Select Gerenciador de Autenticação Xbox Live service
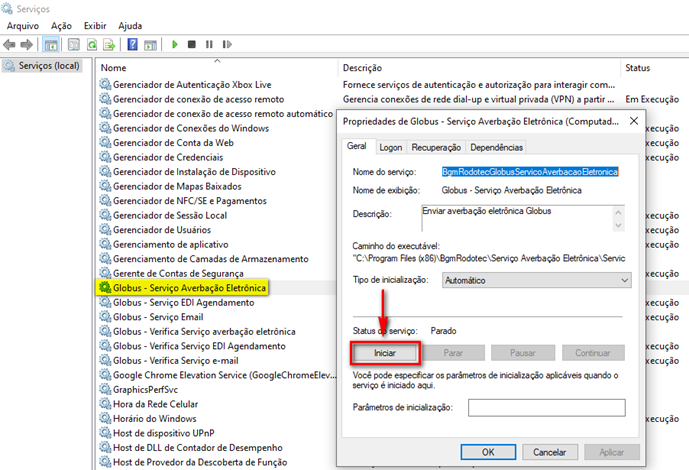The width and height of the screenshot is (689, 470). 192,85
